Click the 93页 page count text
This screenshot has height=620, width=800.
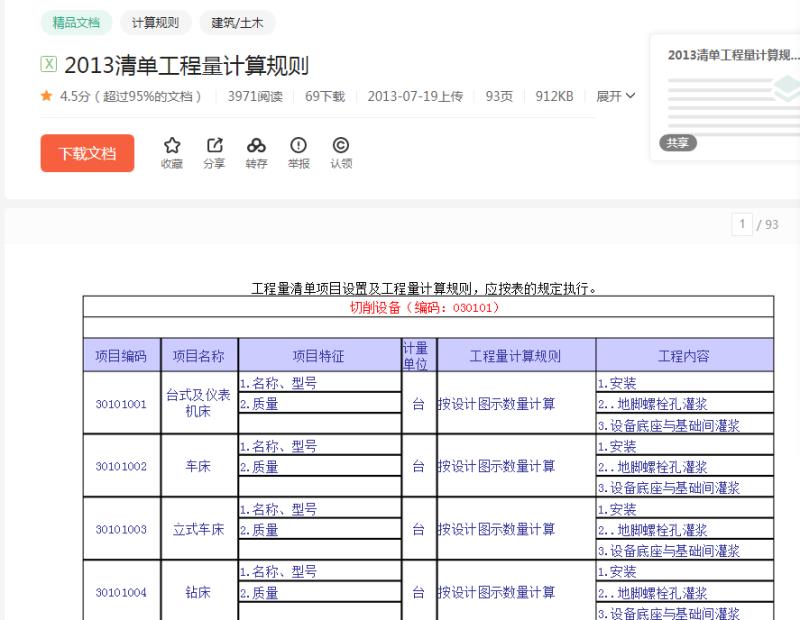pos(499,96)
